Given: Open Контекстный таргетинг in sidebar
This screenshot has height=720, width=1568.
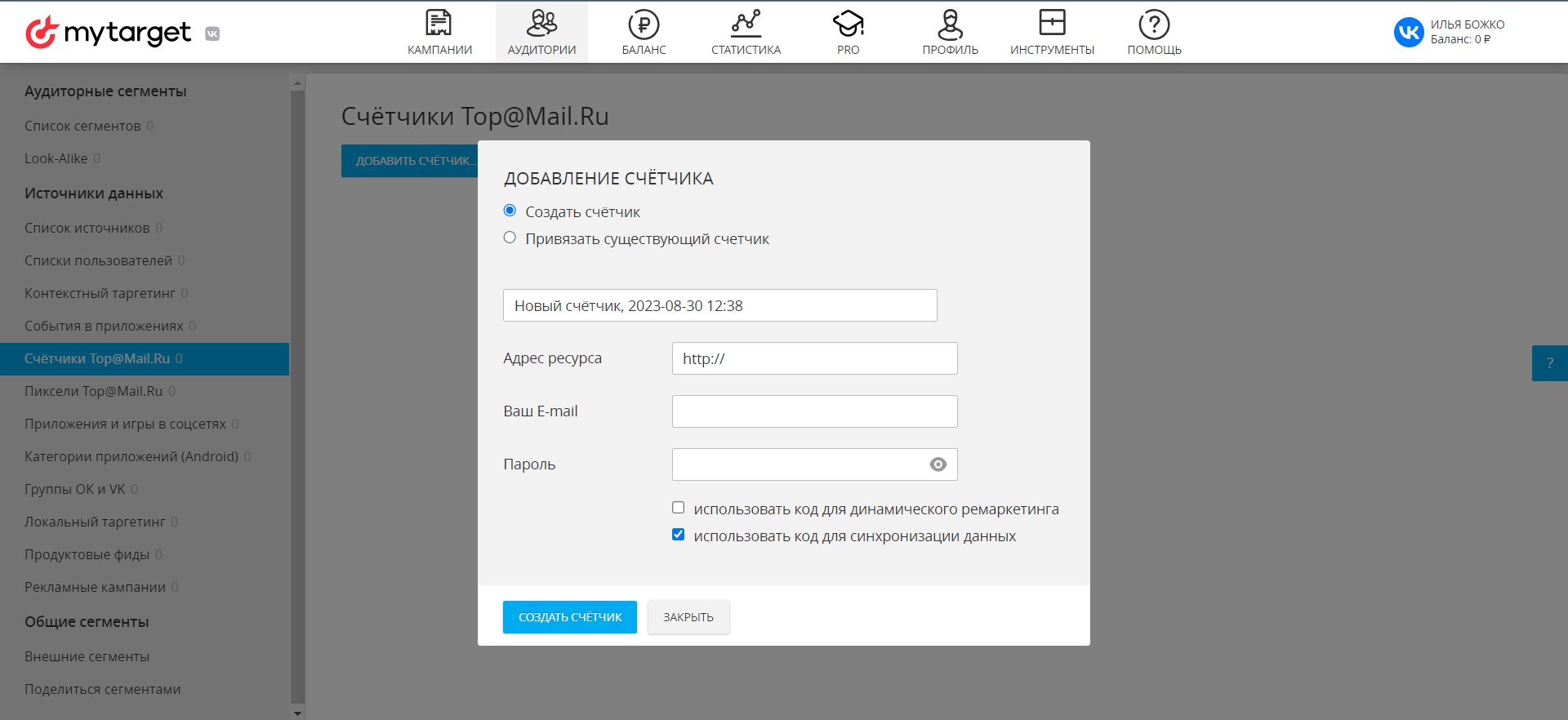Looking at the screenshot, I should click(x=100, y=293).
